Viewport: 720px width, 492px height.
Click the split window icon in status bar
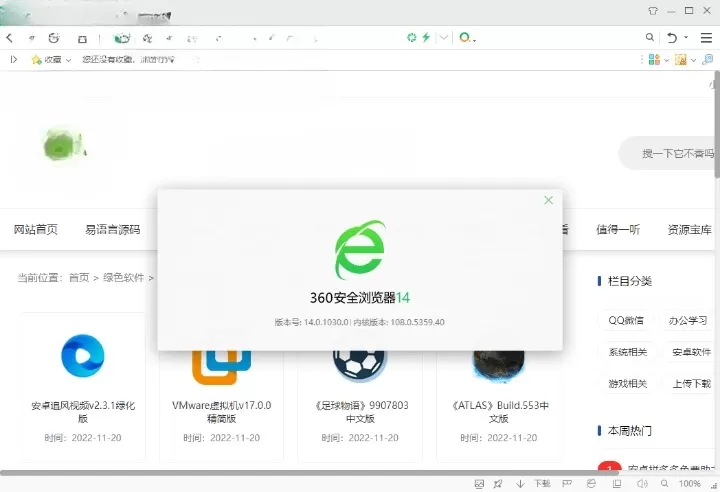coord(617,484)
